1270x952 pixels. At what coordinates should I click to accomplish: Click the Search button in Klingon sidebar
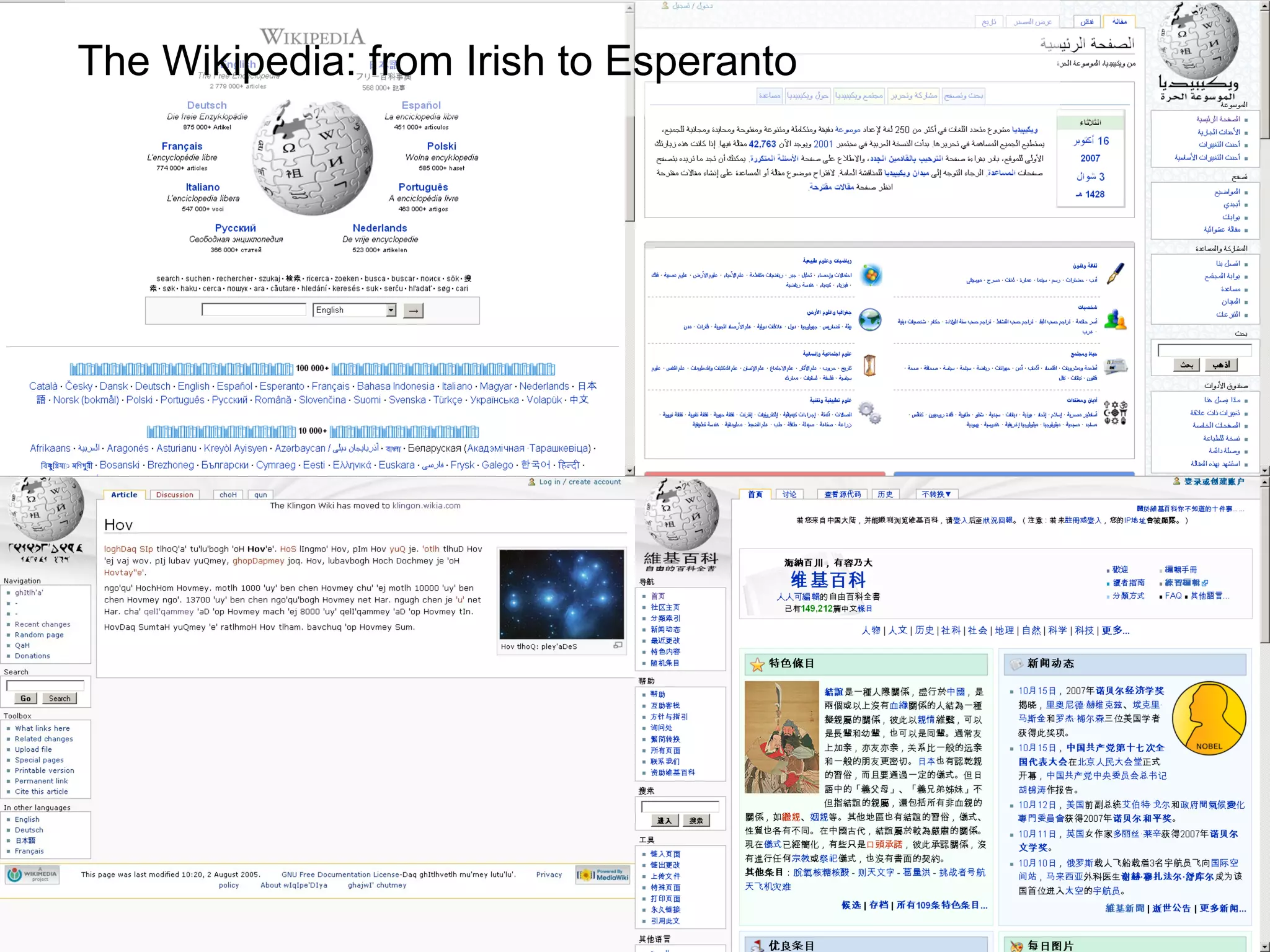tap(60, 699)
